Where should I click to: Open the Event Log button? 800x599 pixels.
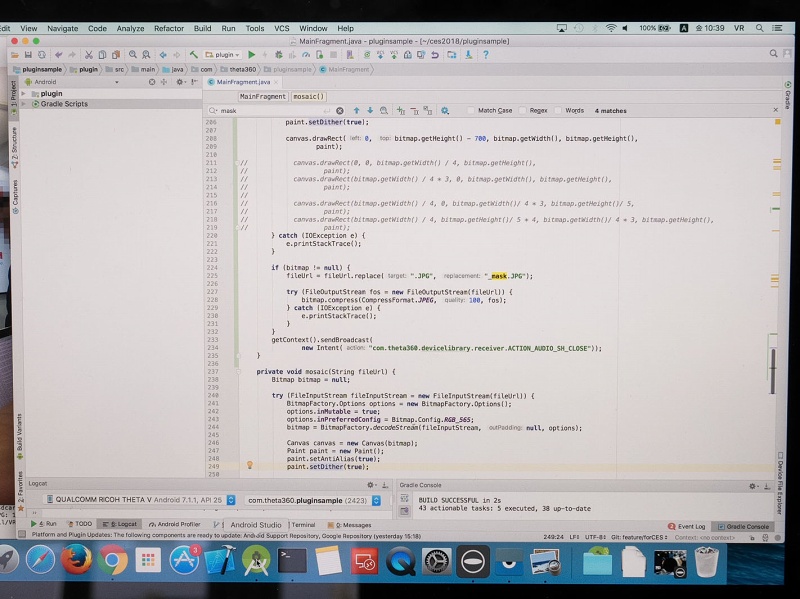[x=690, y=525]
